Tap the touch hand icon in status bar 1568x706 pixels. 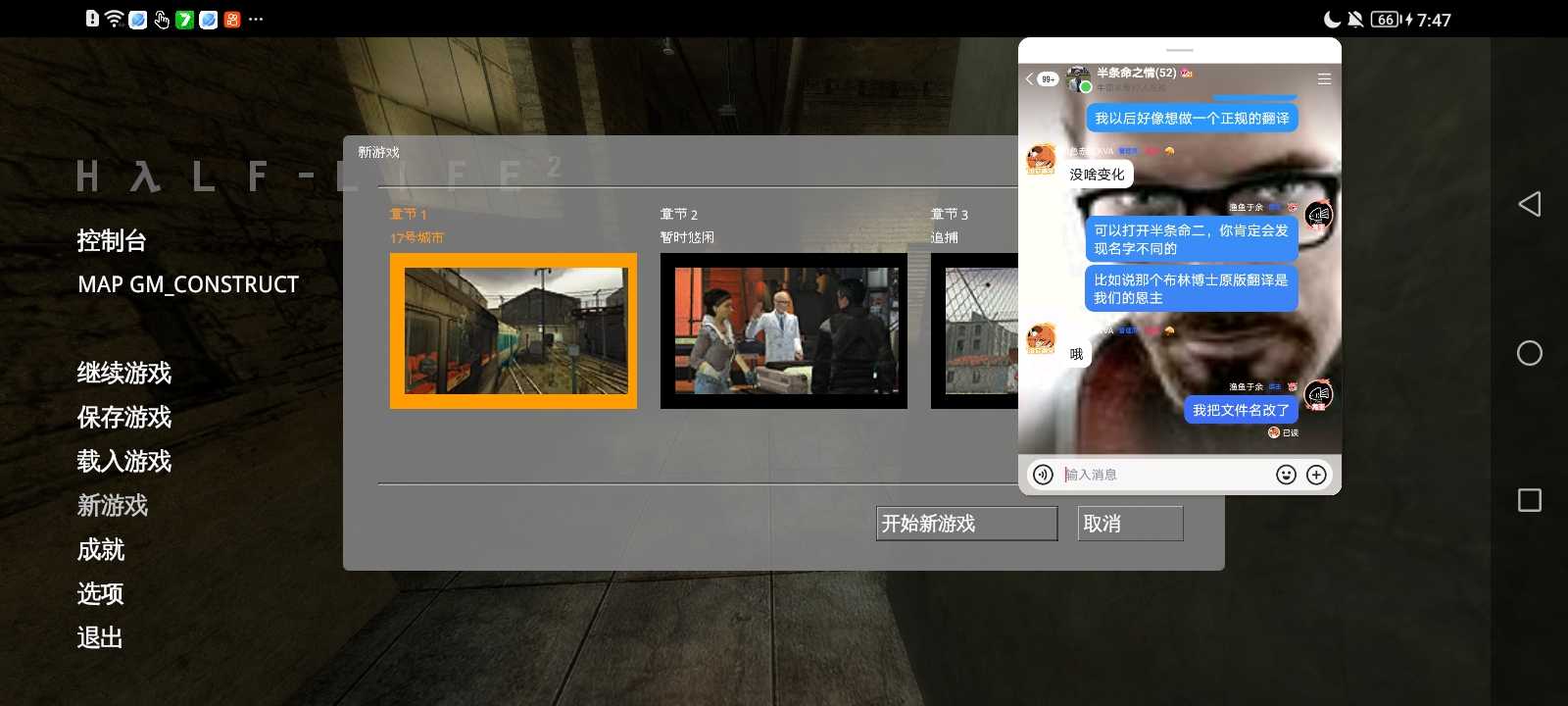coord(162,20)
